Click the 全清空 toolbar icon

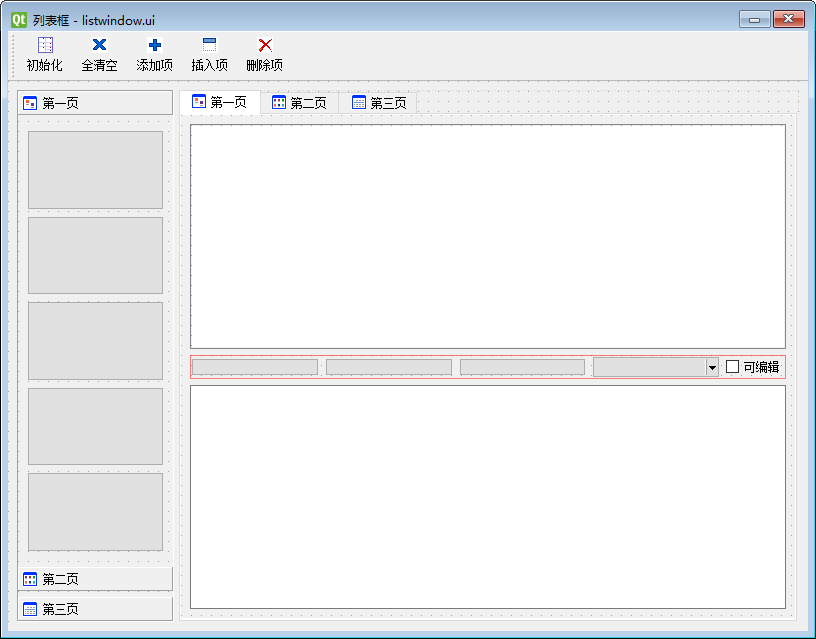point(99,45)
